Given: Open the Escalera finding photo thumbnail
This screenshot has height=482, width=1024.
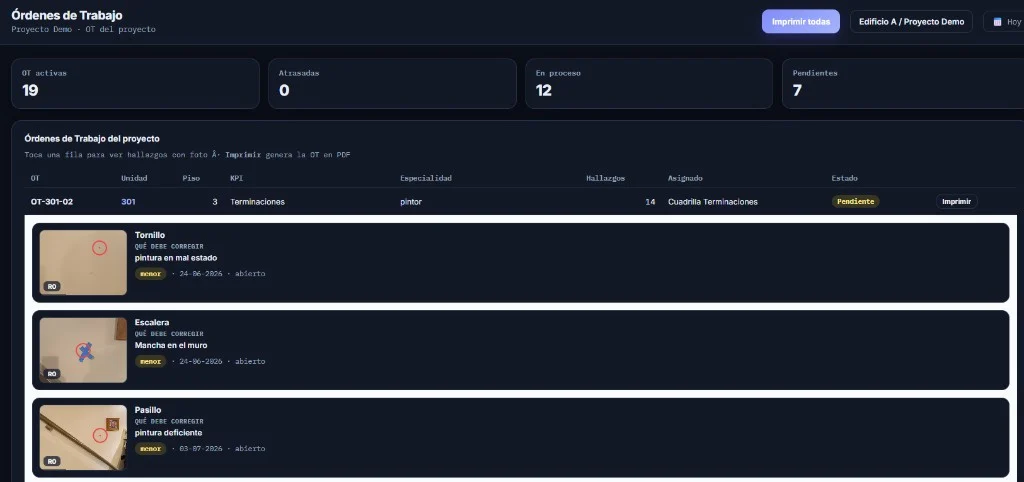Looking at the screenshot, I should coord(83,350).
